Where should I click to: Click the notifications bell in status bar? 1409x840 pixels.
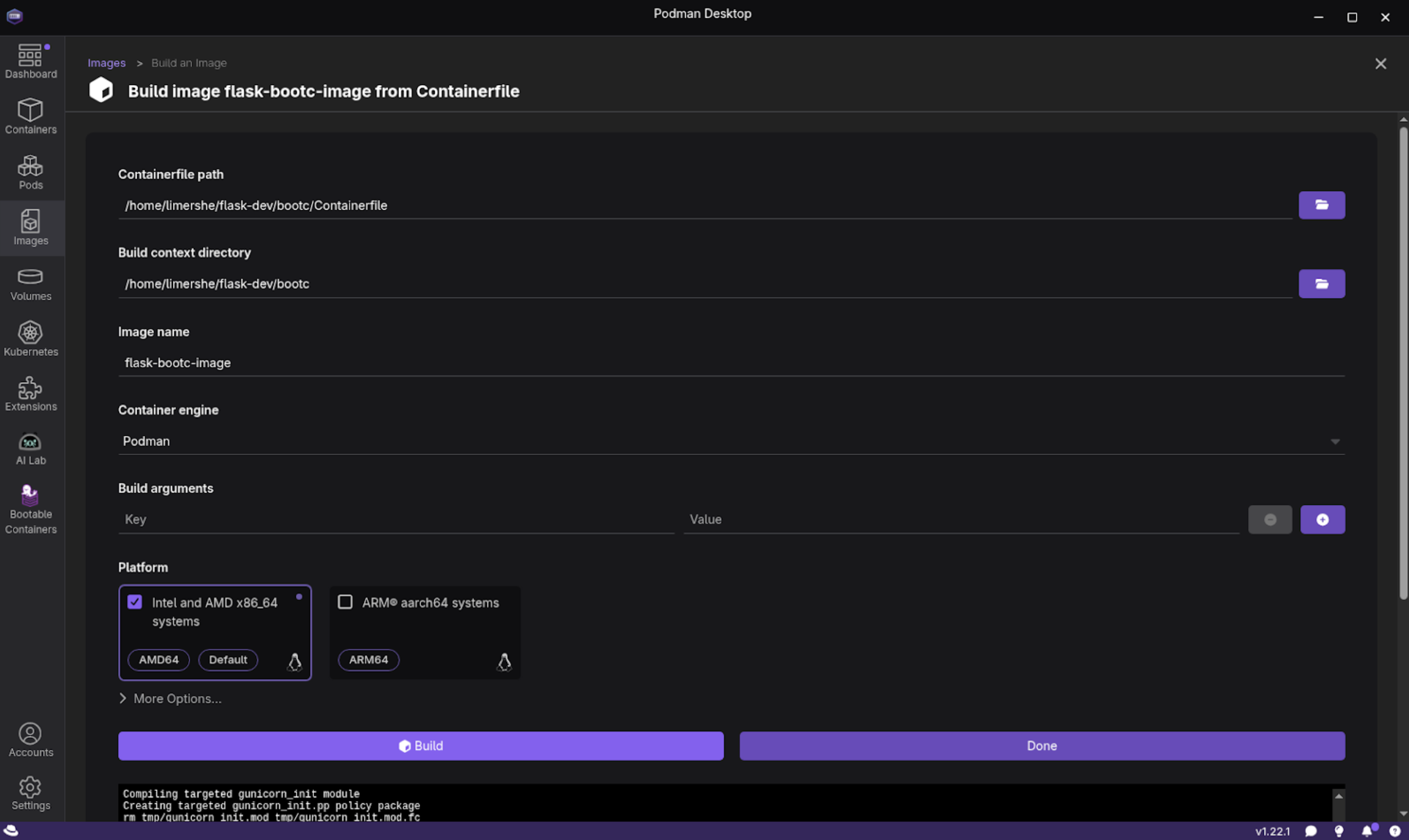pyautogui.click(x=1366, y=831)
